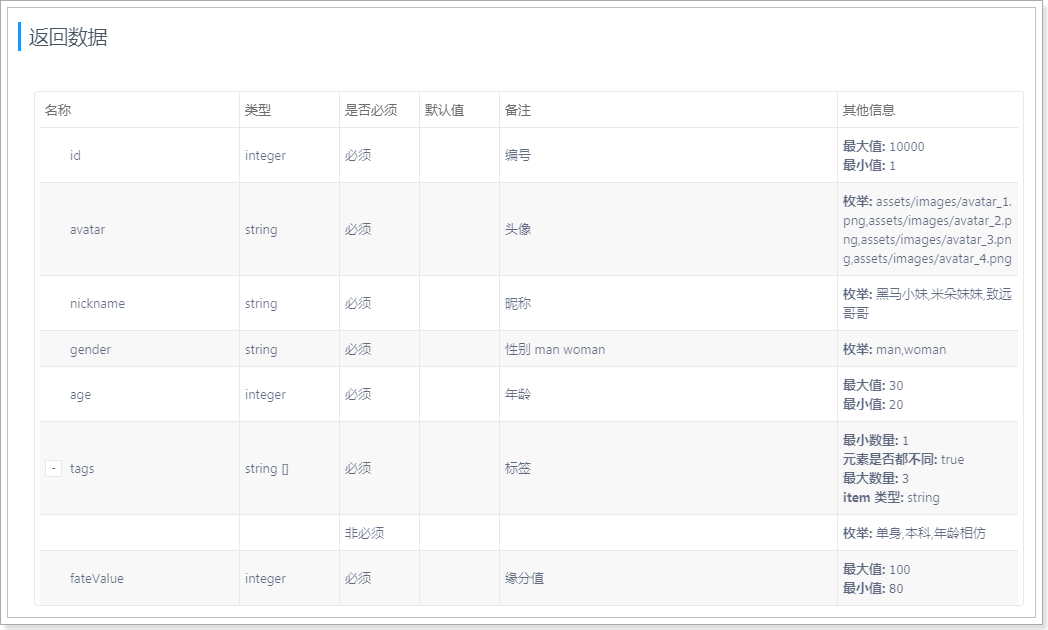Image resolution: width=1048 pixels, height=630 pixels.
Task: Click the 缘分值 remark cell
Action: 524,578
